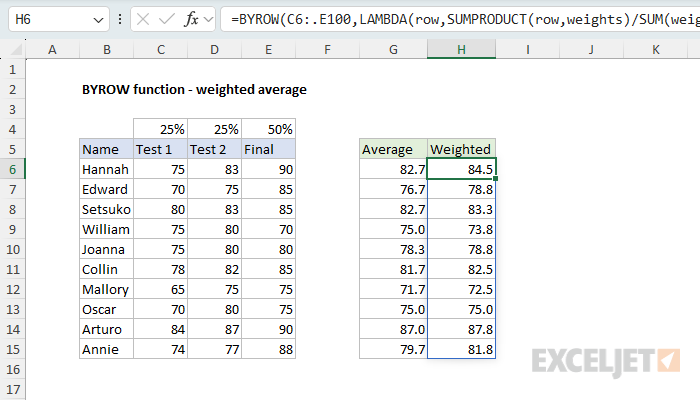Click weighted value 73.8 for William
The image size is (700, 400).
[462, 229]
